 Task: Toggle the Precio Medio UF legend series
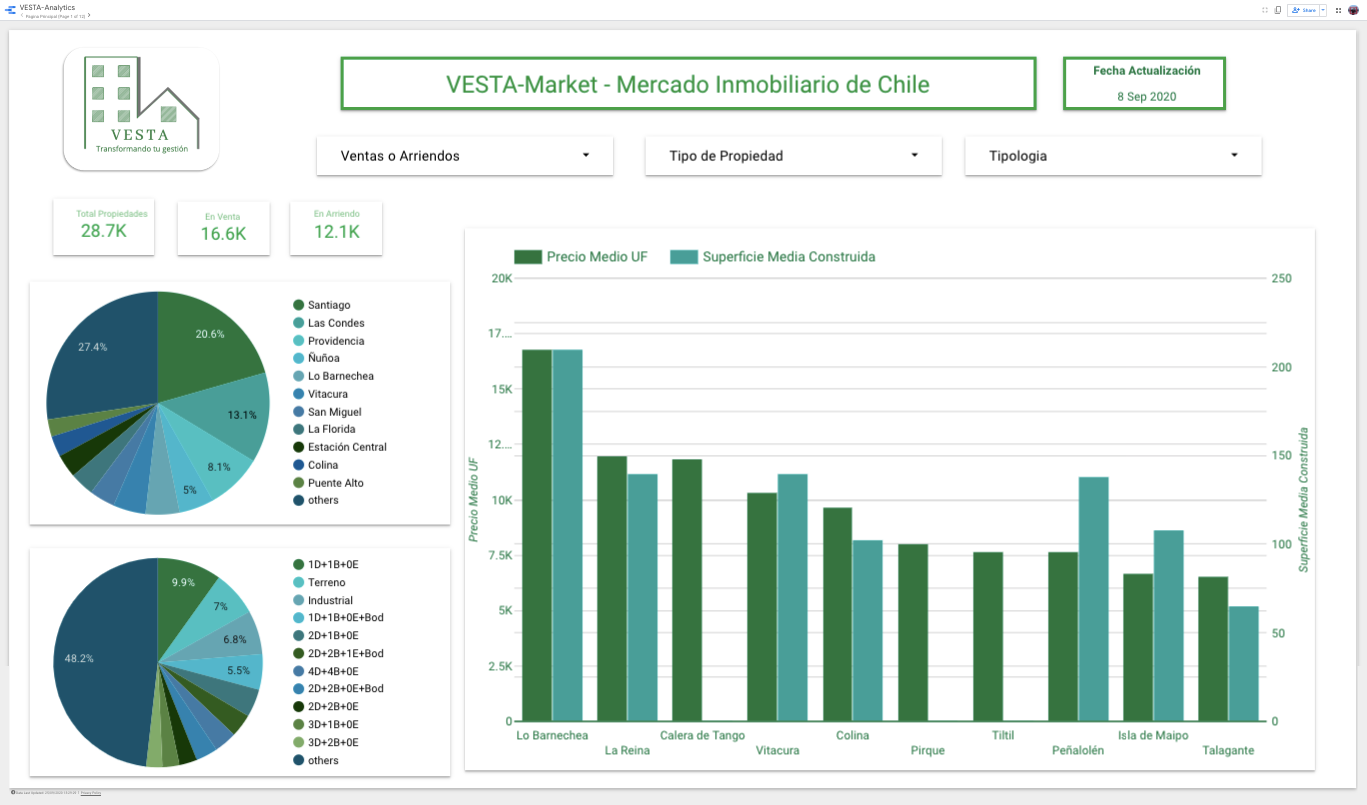[580, 256]
